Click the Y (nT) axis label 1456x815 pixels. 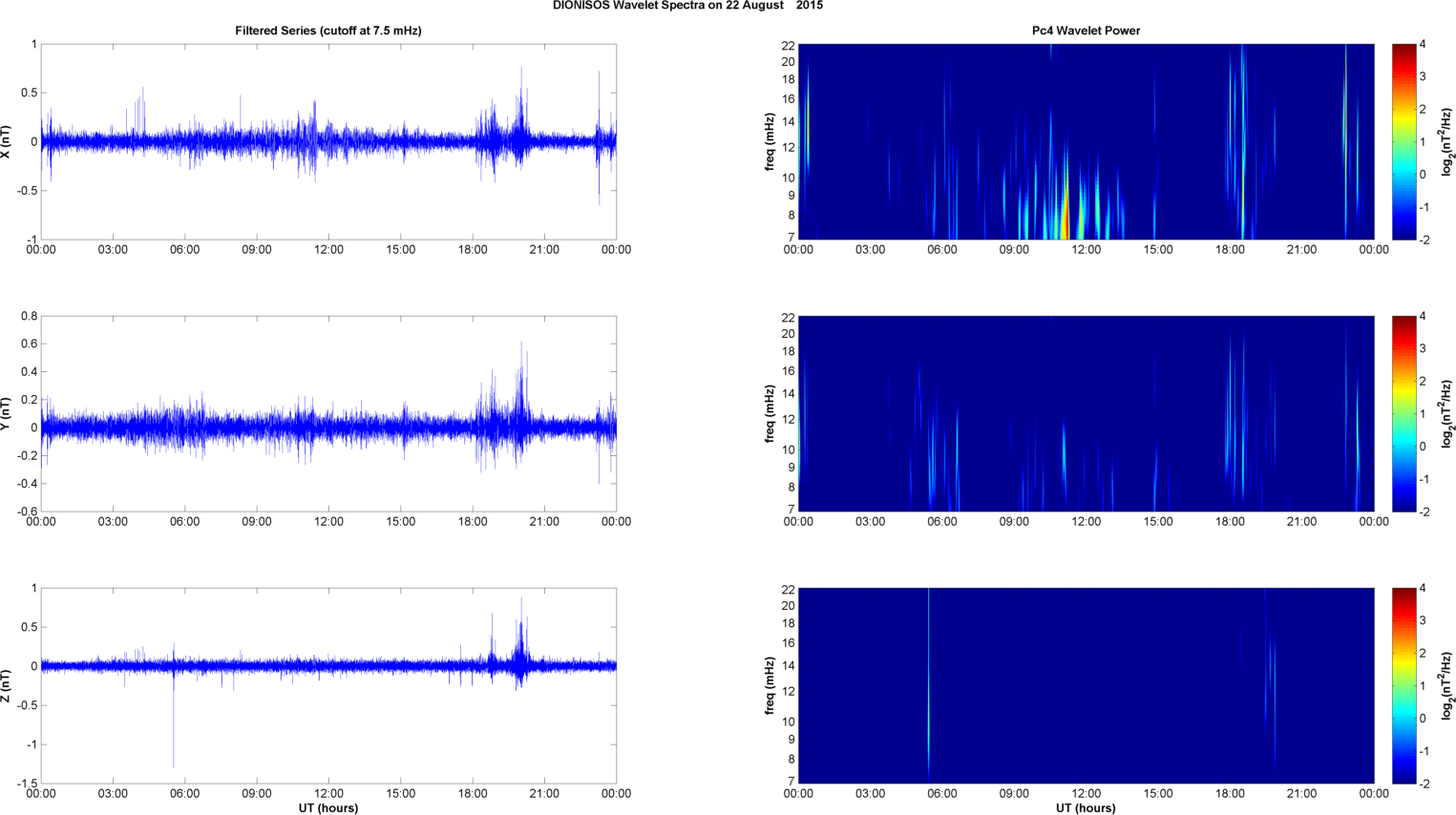click(x=7, y=413)
